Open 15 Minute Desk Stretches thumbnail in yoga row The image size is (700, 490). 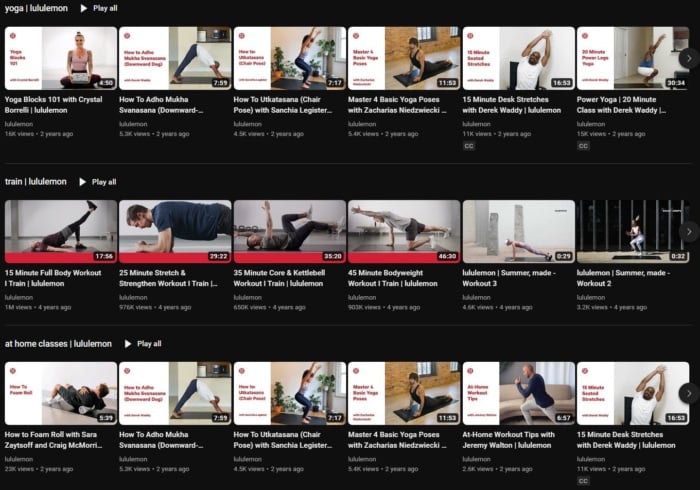coord(519,58)
